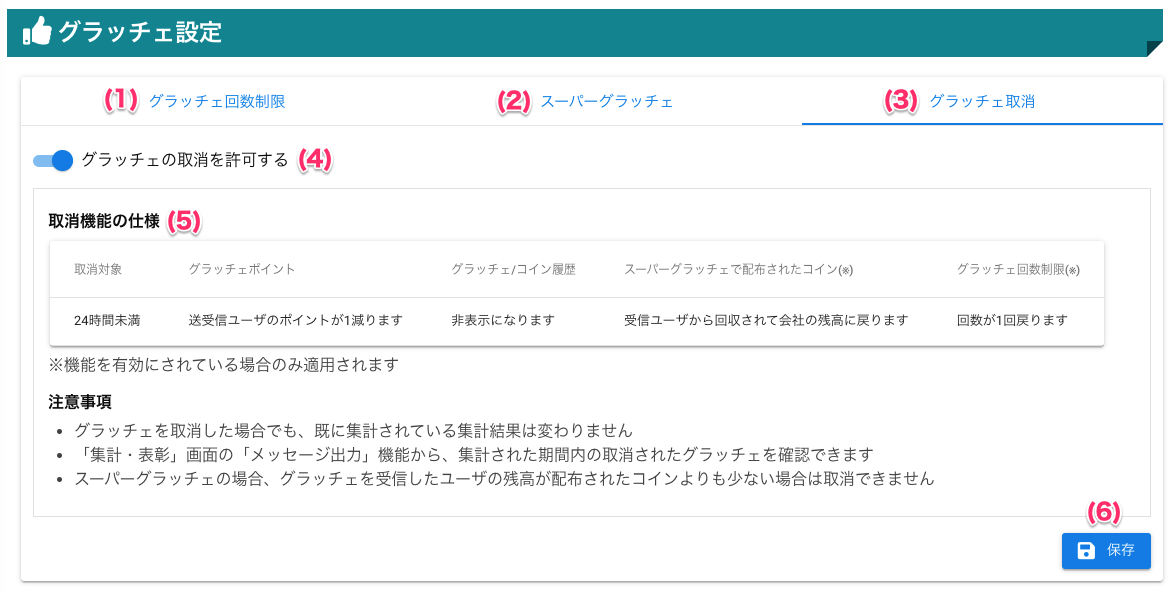Click the 受信ユーザから回収されて会社の残高に戻ります cell

pos(766,320)
